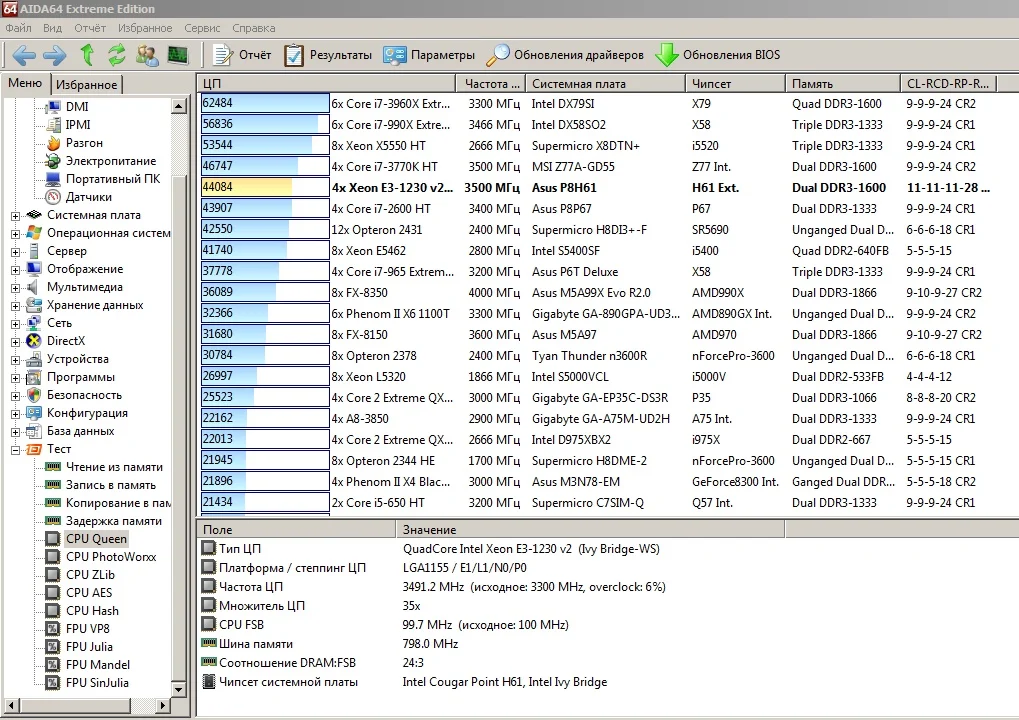Open the users icon in toolbar
This screenshot has width=1019, height=720.
tap(147, 55)
